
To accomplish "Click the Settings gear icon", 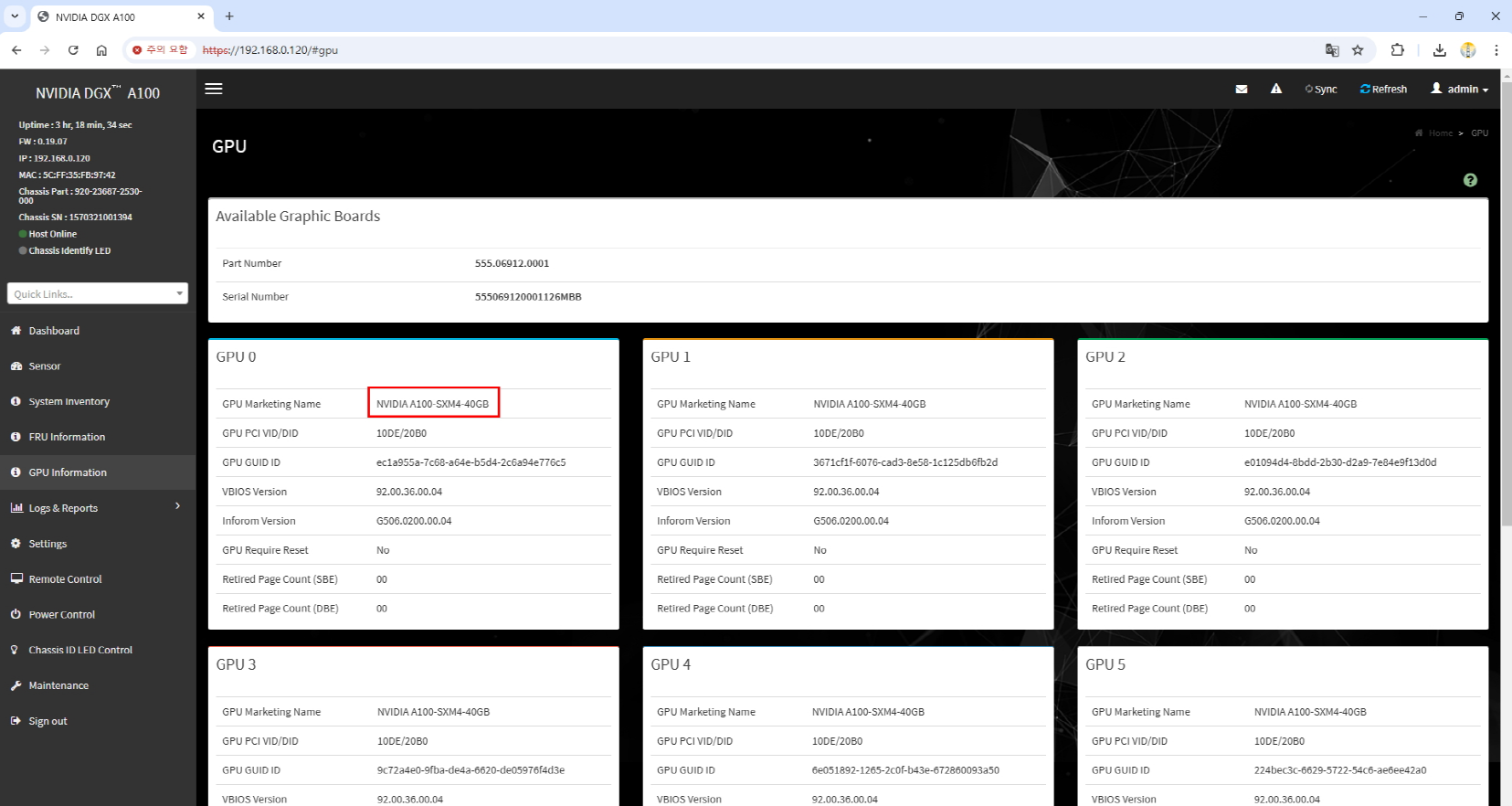I will (x=16, y=544).
